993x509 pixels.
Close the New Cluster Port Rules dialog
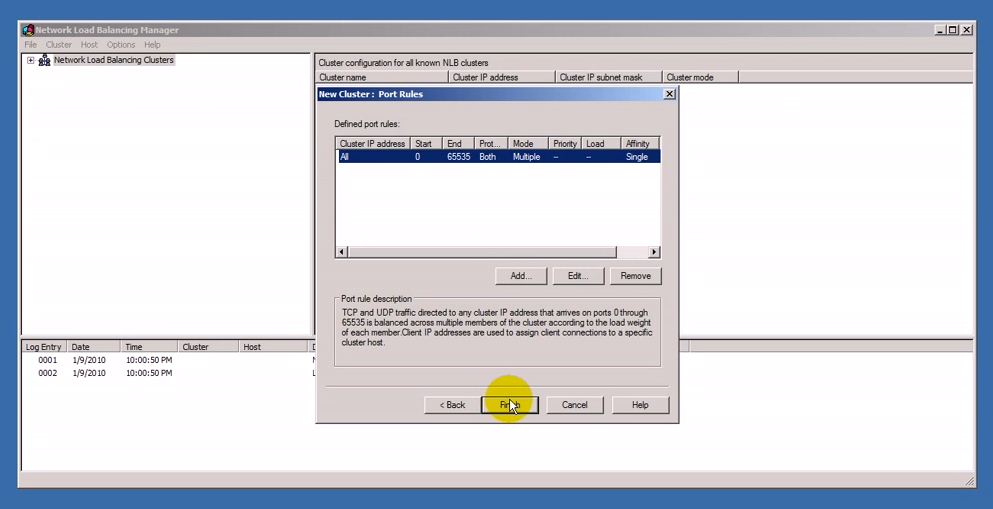click(669, 94)
